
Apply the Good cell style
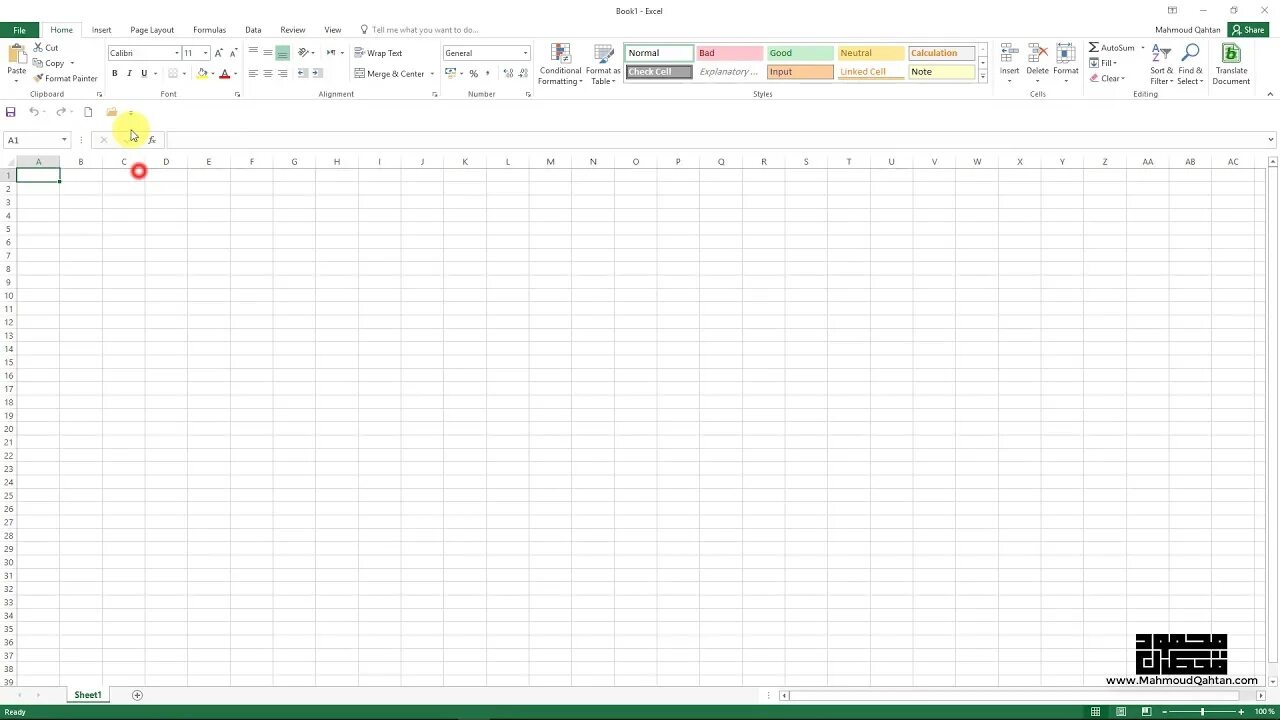800,53
